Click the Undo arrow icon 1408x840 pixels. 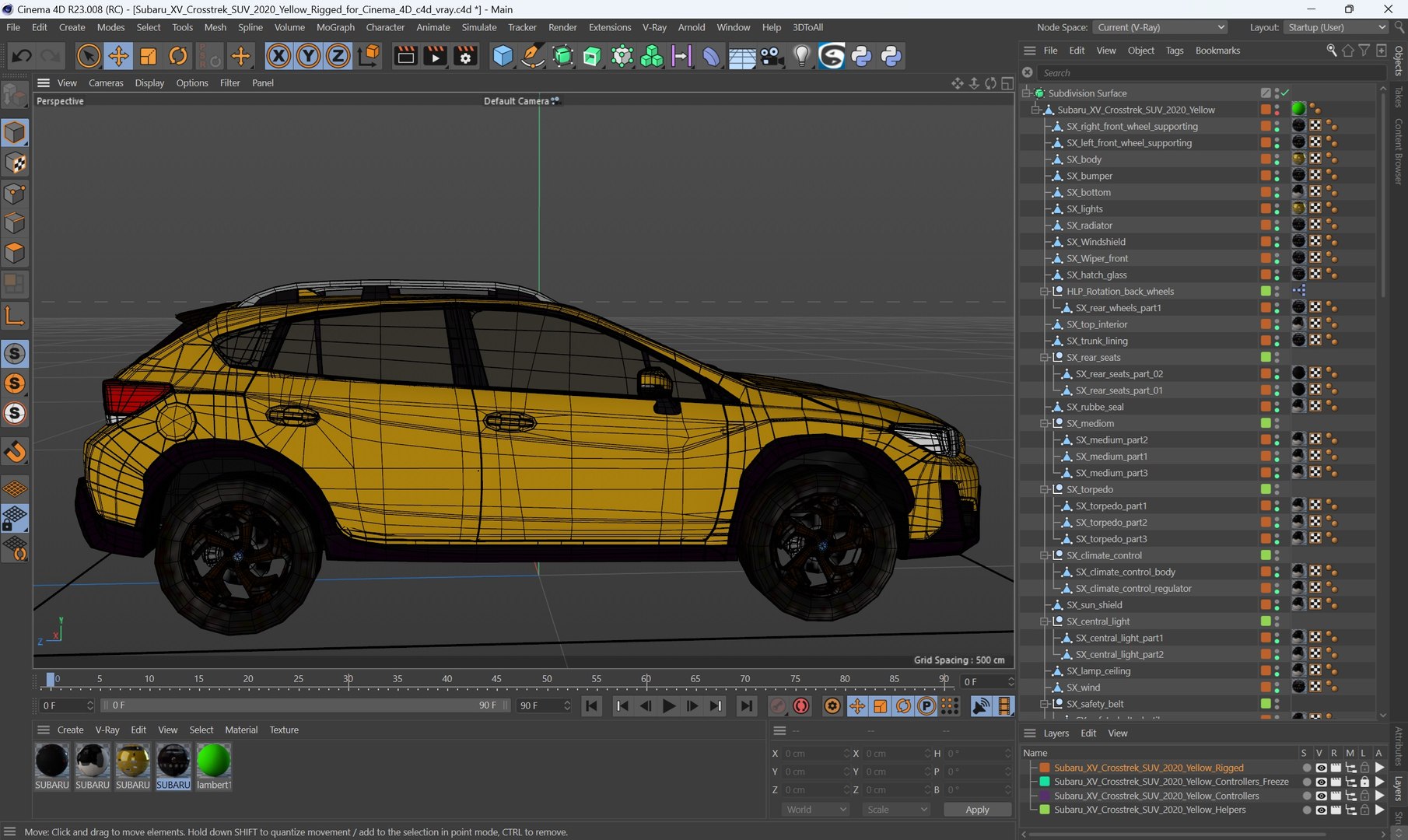(22, 56)
